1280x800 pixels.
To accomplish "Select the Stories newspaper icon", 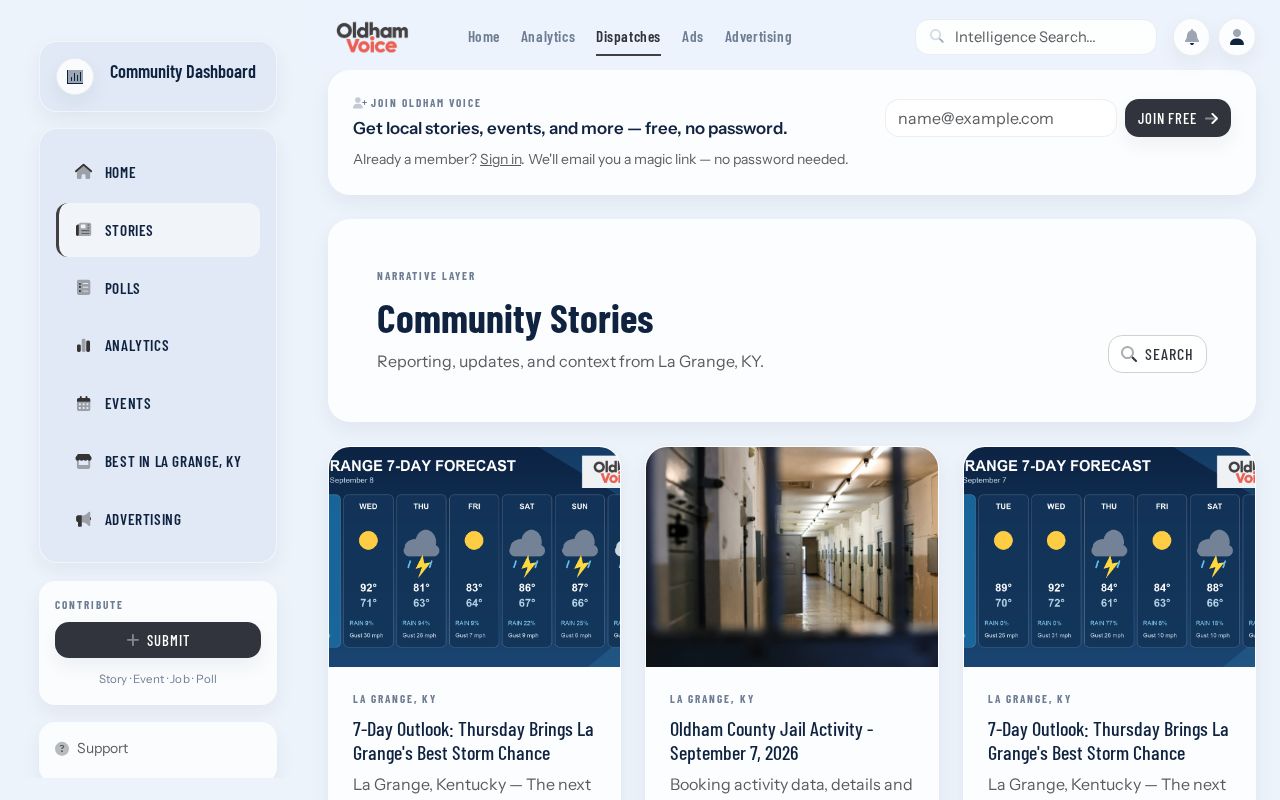I will point(84,229).
